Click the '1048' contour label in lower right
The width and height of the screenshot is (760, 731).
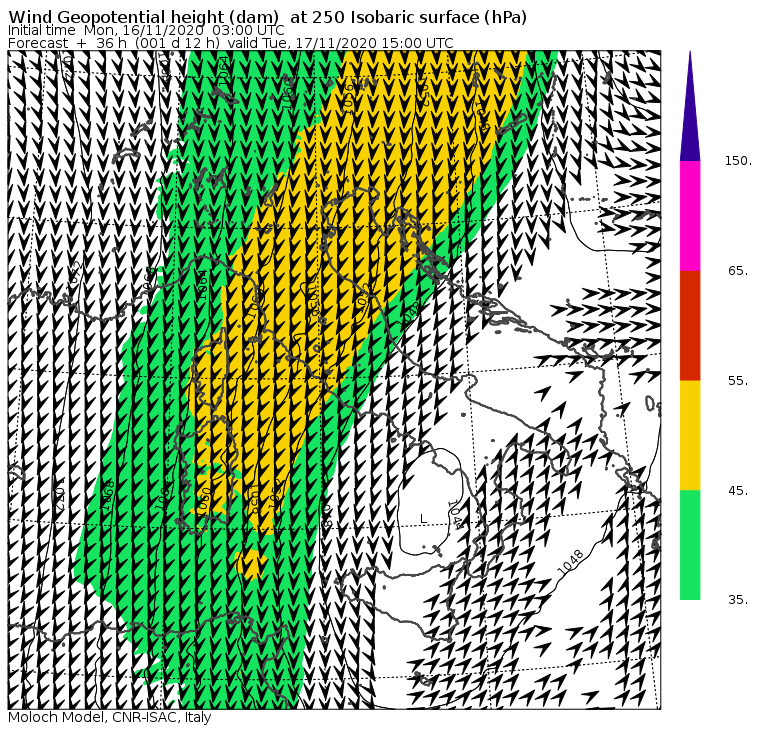click(x=570, y=562)
